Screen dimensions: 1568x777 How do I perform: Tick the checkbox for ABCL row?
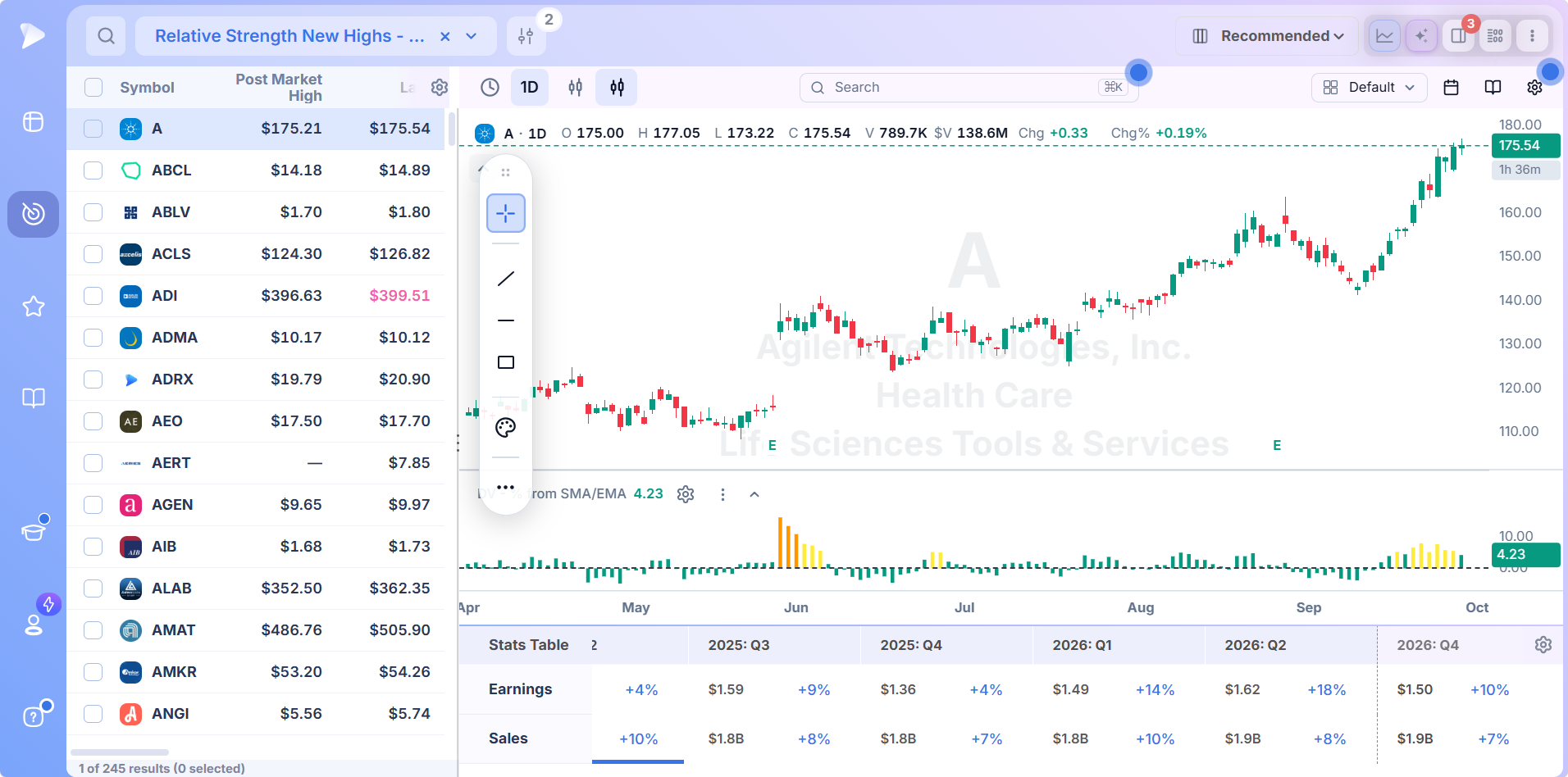pyautogui.click(x=93, y=170)
